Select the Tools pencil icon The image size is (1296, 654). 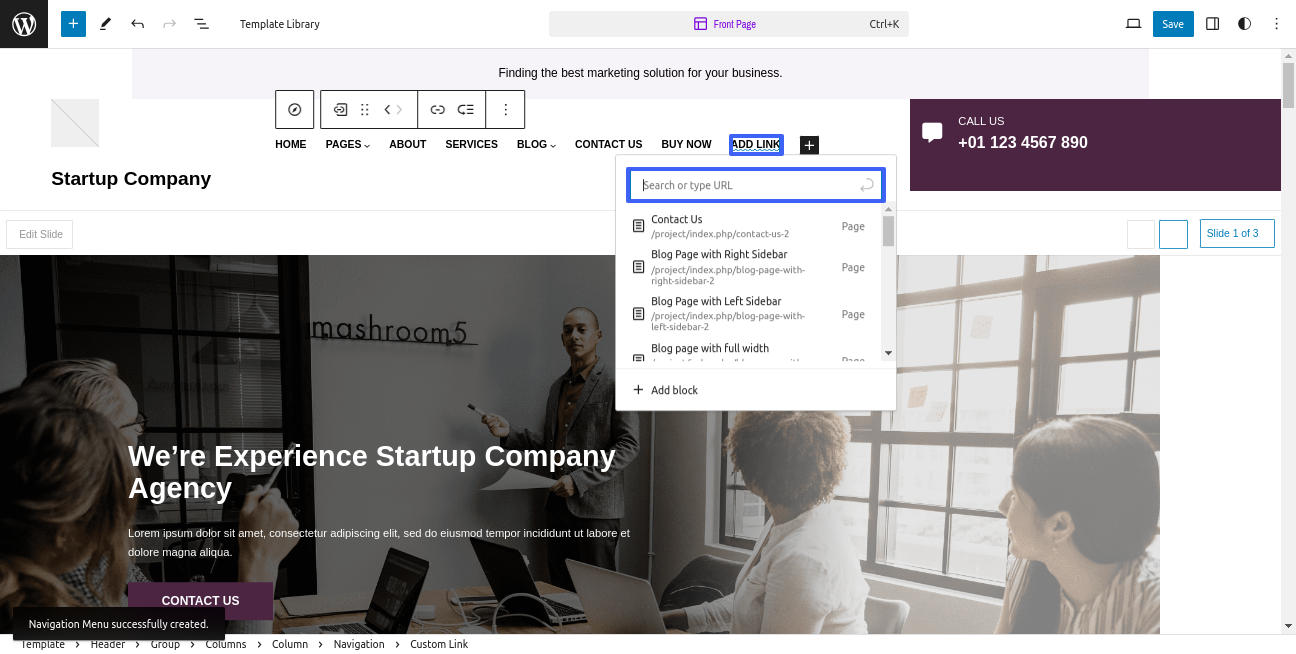click(x=106, y=24)
